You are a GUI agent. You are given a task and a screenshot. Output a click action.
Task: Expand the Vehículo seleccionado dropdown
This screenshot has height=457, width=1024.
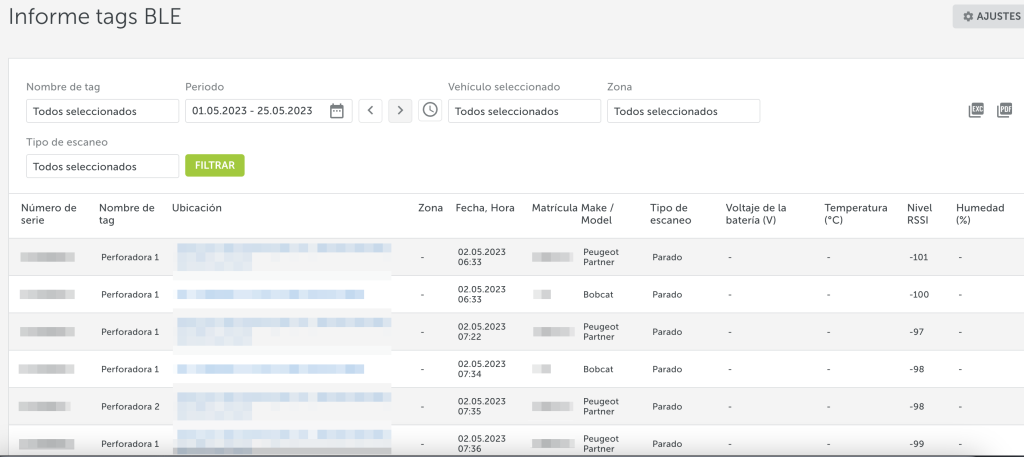[x=524, y=111]
